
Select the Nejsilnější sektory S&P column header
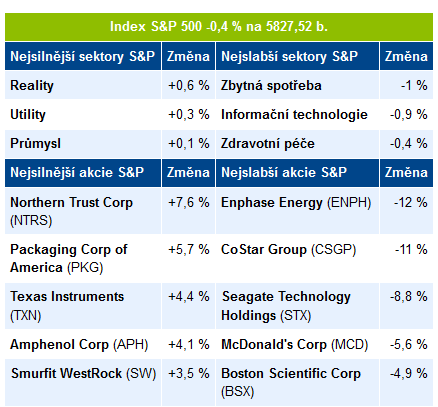83,56
